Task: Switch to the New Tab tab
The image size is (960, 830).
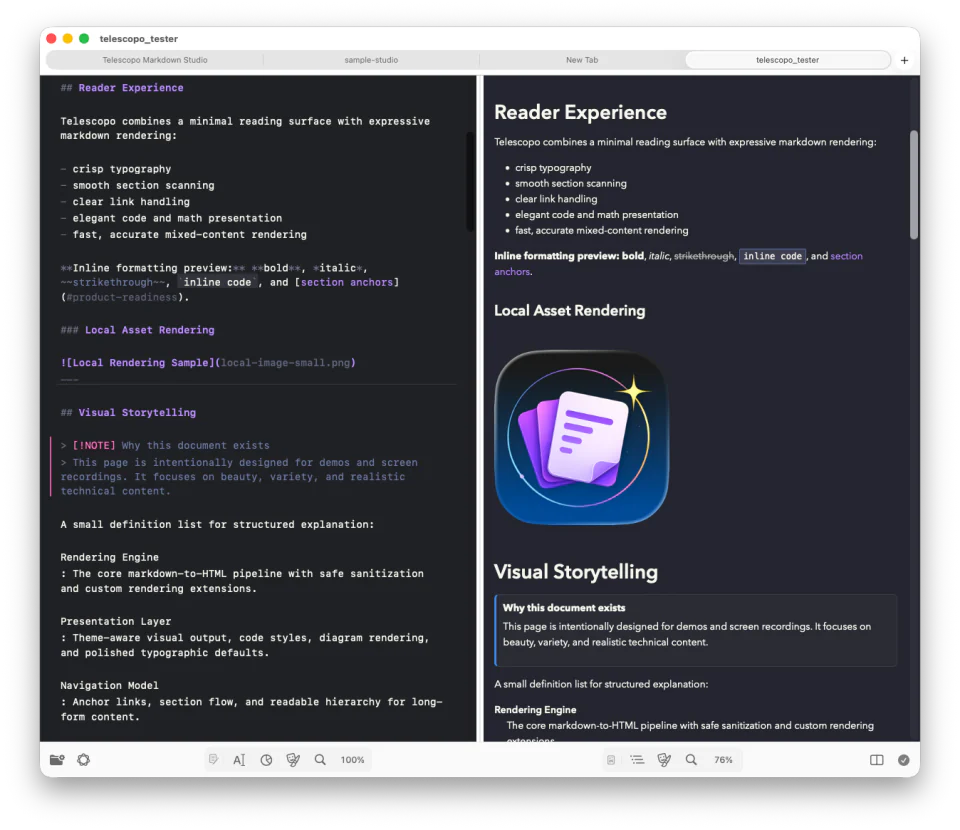Action: coord(582,60)
